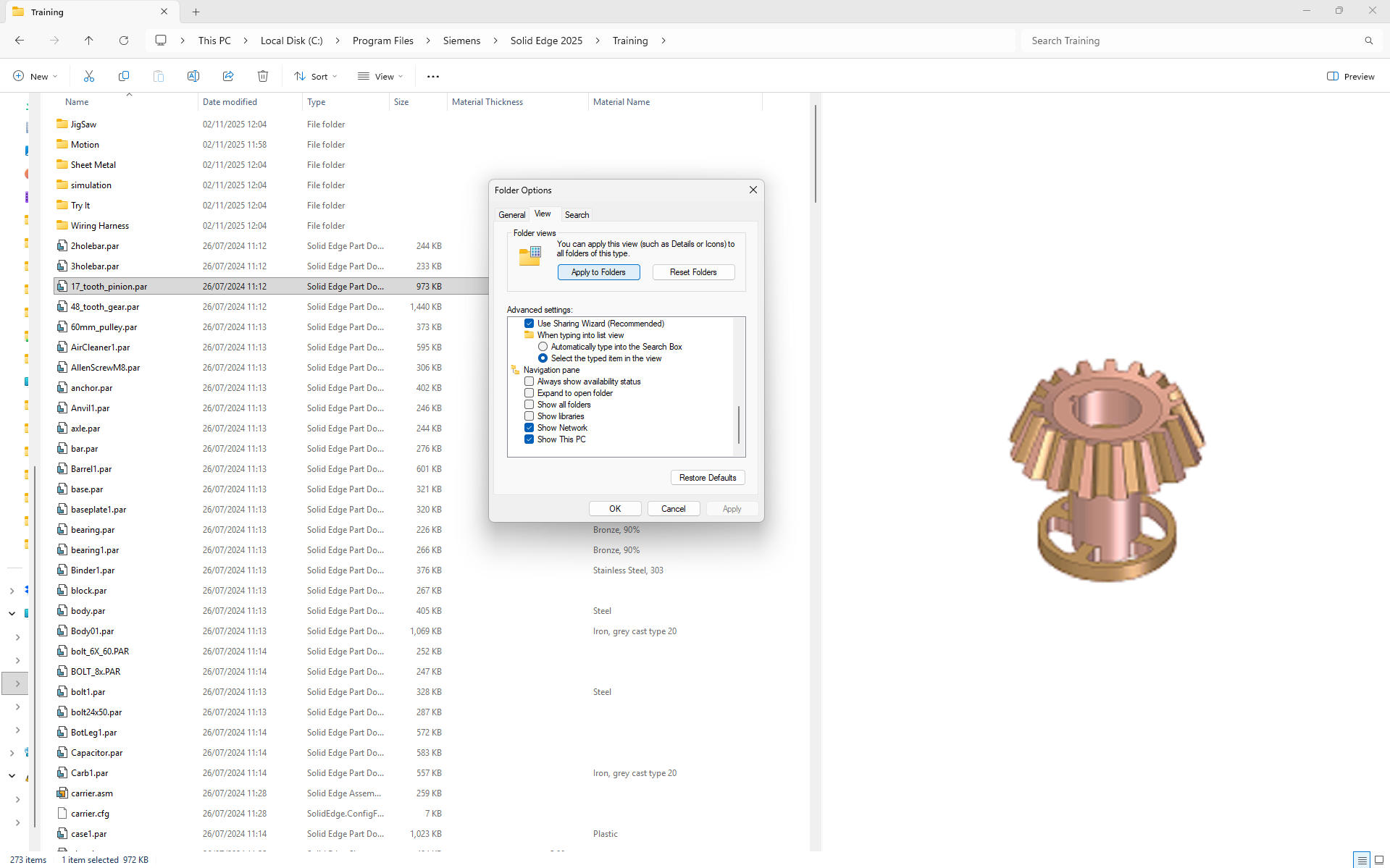Screen dimensions: 1390x868
Task: Open the Search tab in Folder Options
Action: (x=577, y=215)
